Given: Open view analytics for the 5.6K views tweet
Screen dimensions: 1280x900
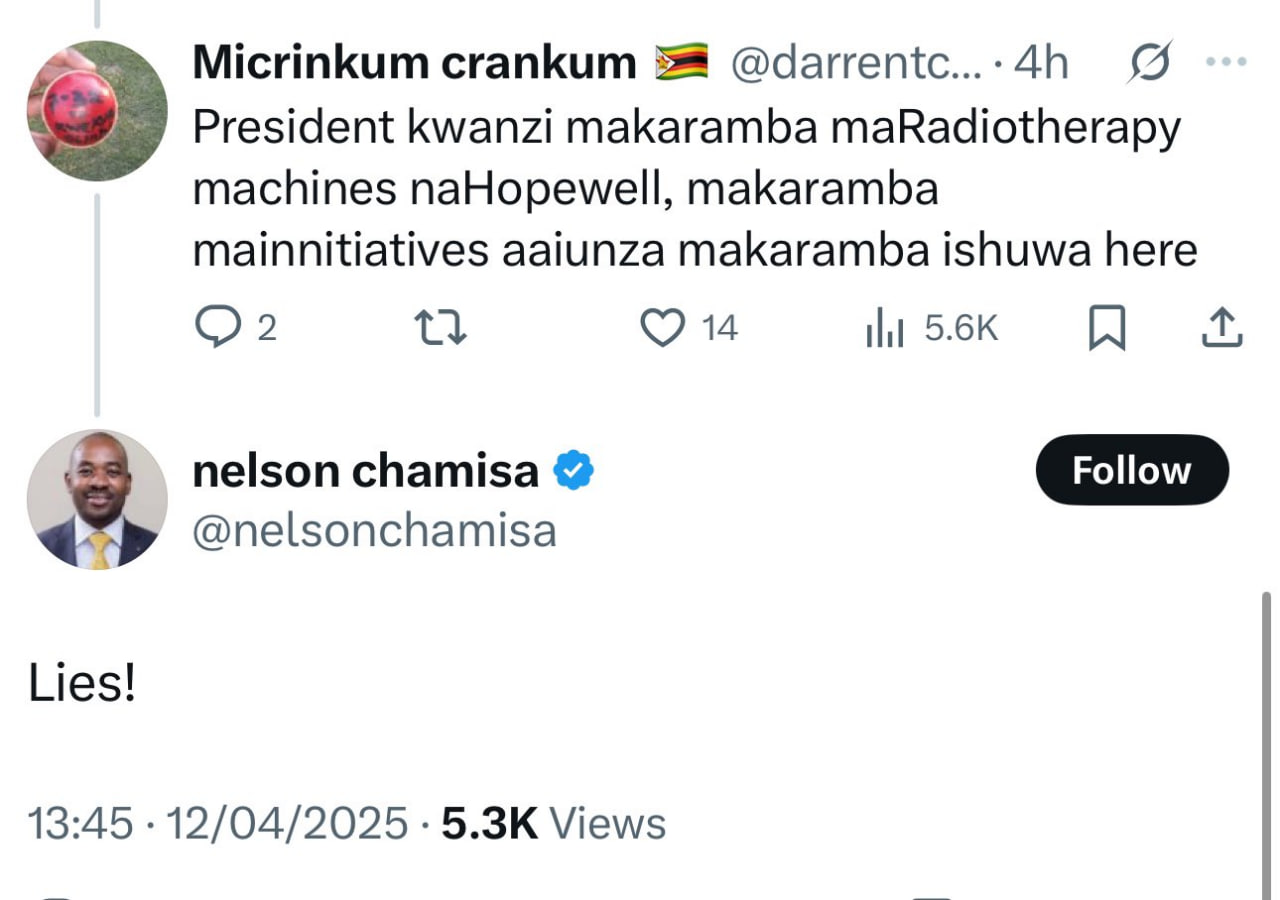Looking at the screenshot, I should click(884, 326).
